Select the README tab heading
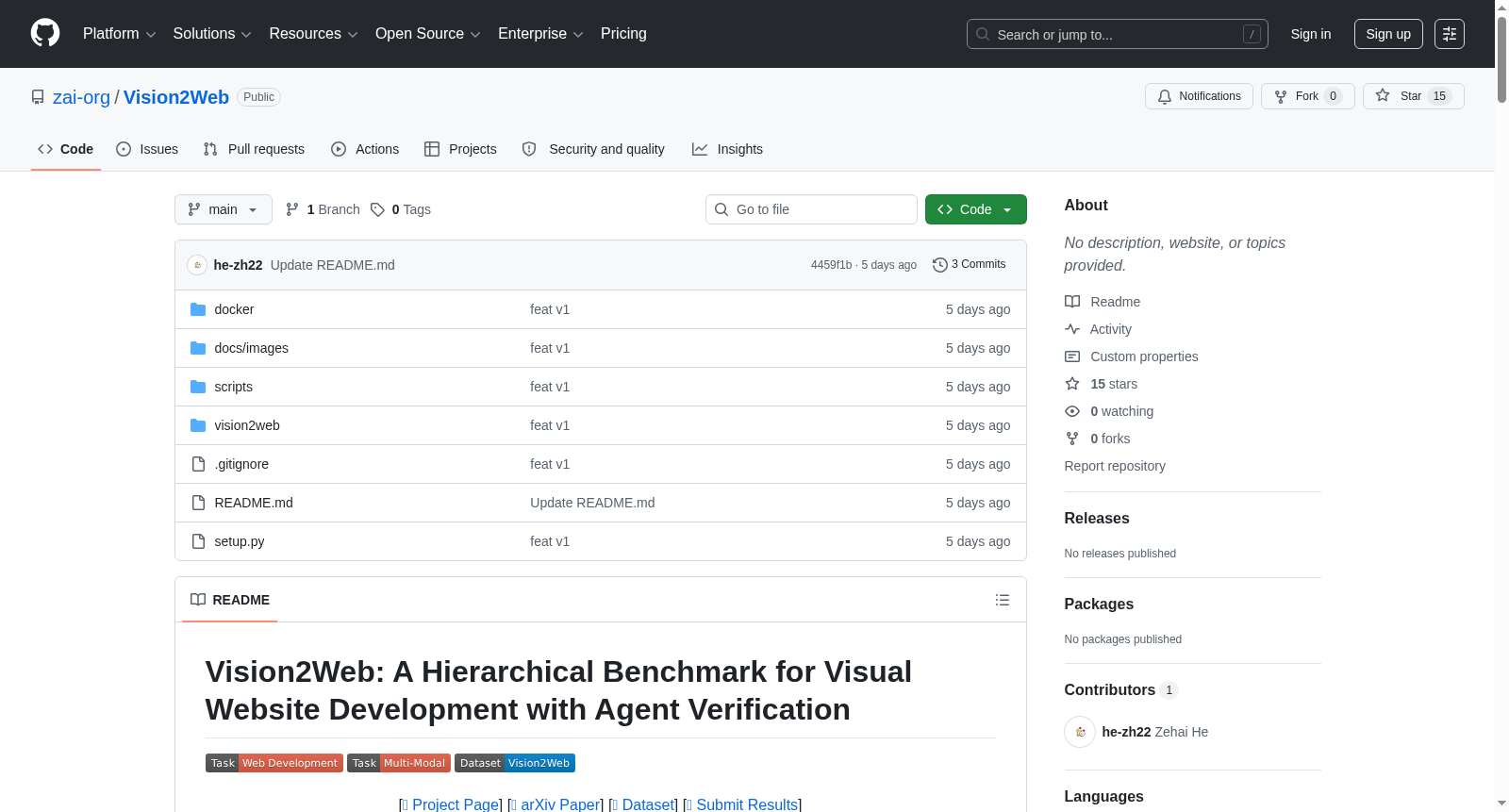The image size is (1509, 812). pyautogui.click(x=230, y=600)
